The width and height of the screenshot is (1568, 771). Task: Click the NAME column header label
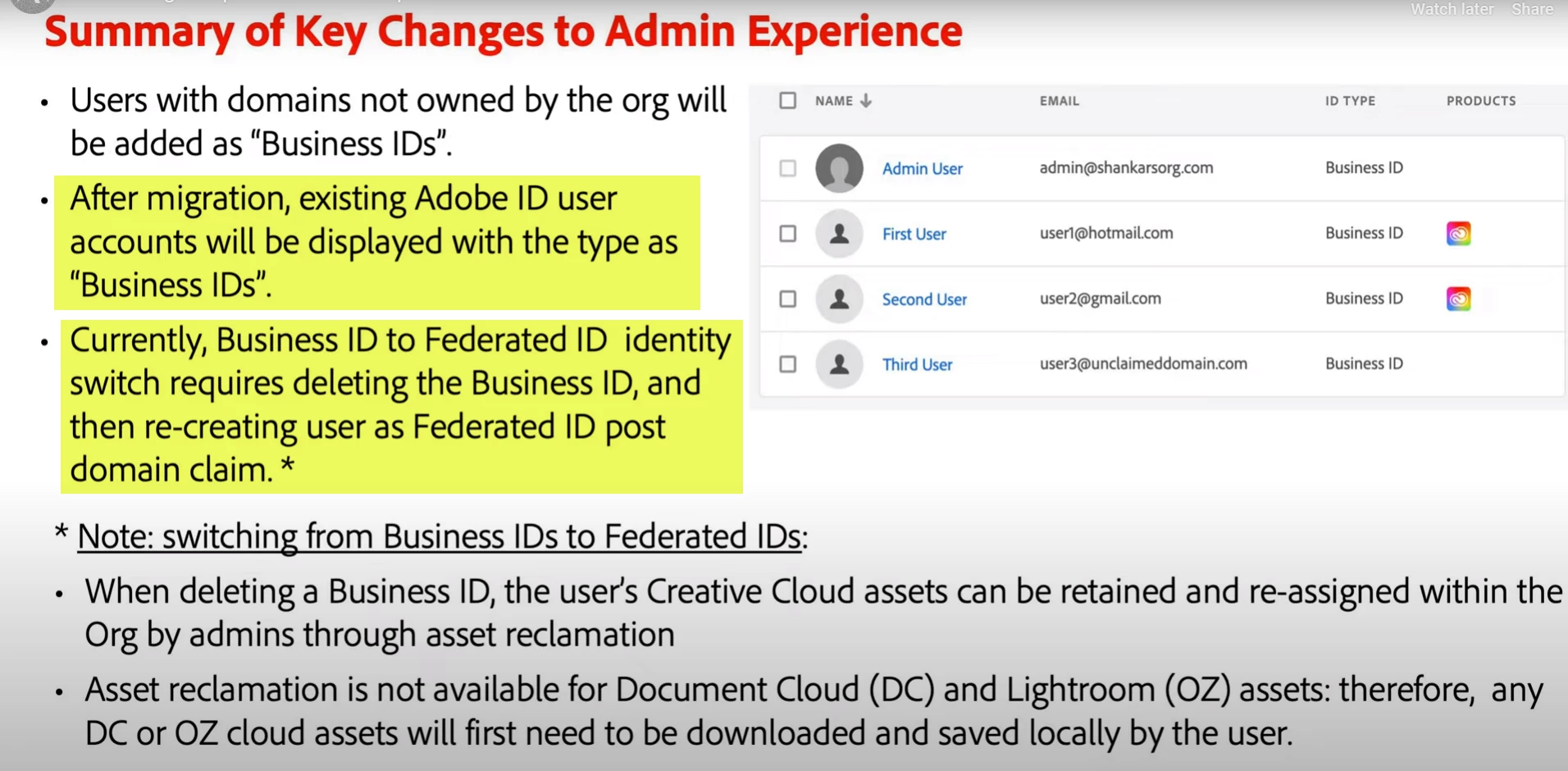[834, 101]
